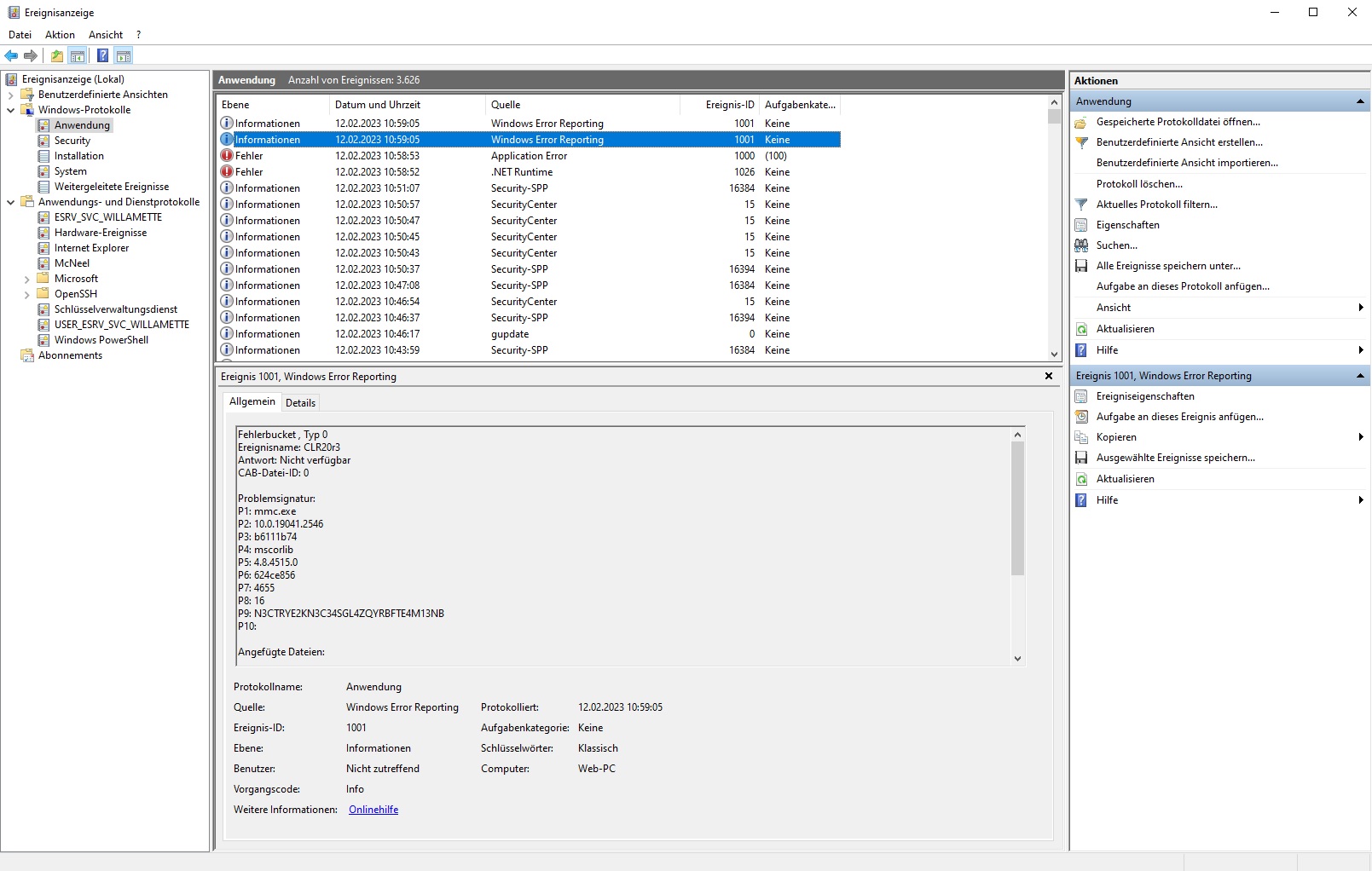This screenshot has height=871, width=1372.
Task: Click the Onlinehilfe link
Action: tap(373, 810)
